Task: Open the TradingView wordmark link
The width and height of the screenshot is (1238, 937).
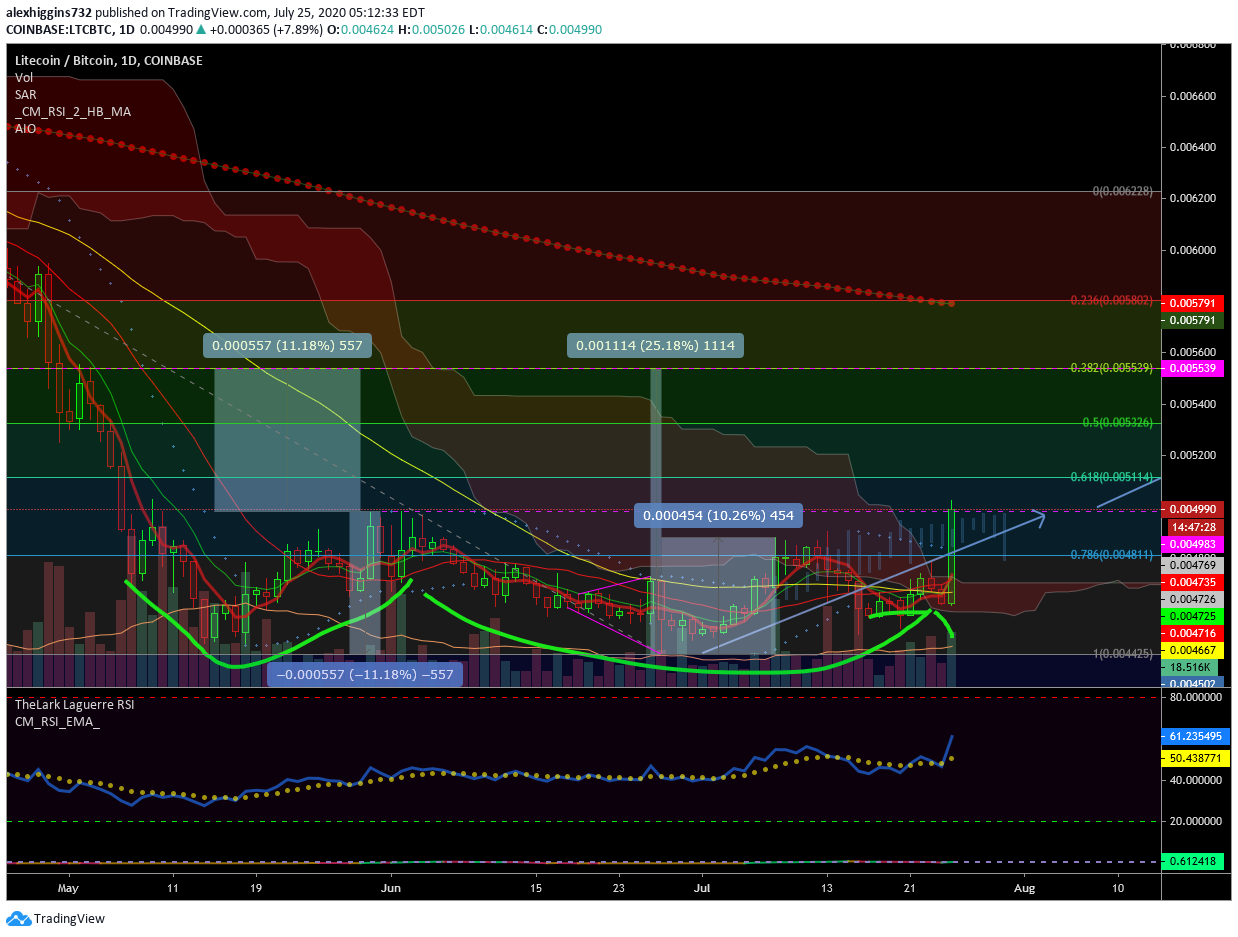Action: pyautogui.click(x=69, y=919)
